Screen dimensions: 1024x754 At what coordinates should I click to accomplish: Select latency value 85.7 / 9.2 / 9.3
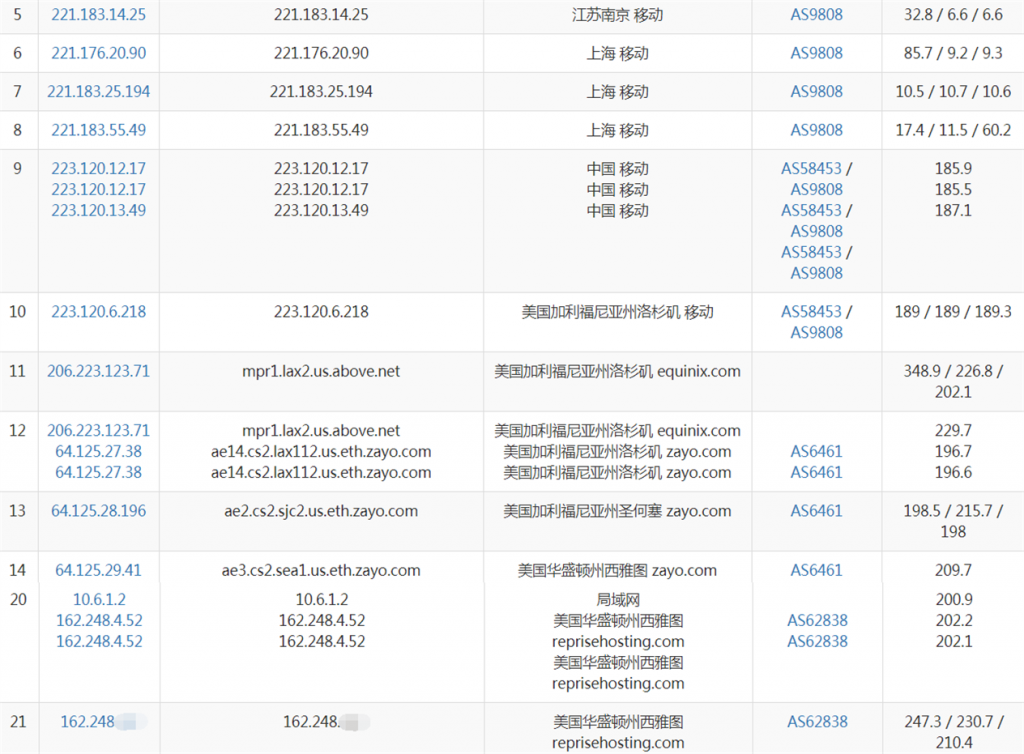click(953, 53)
